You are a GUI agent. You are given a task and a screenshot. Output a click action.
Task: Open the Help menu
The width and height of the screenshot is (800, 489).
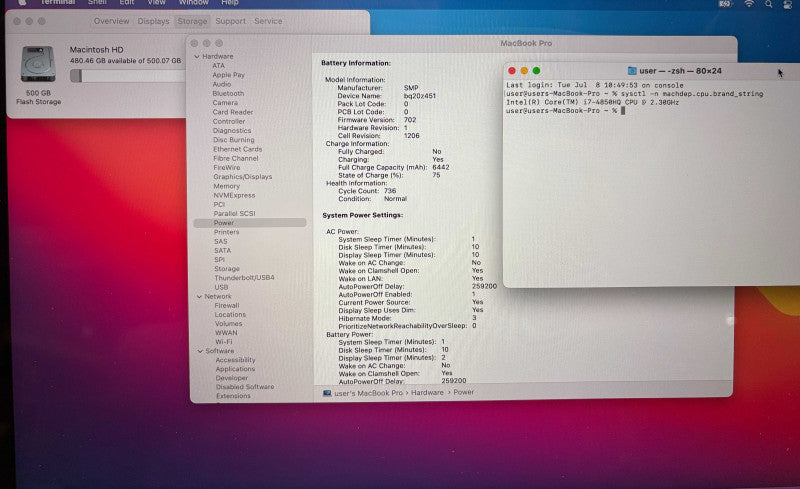[230, 3]
